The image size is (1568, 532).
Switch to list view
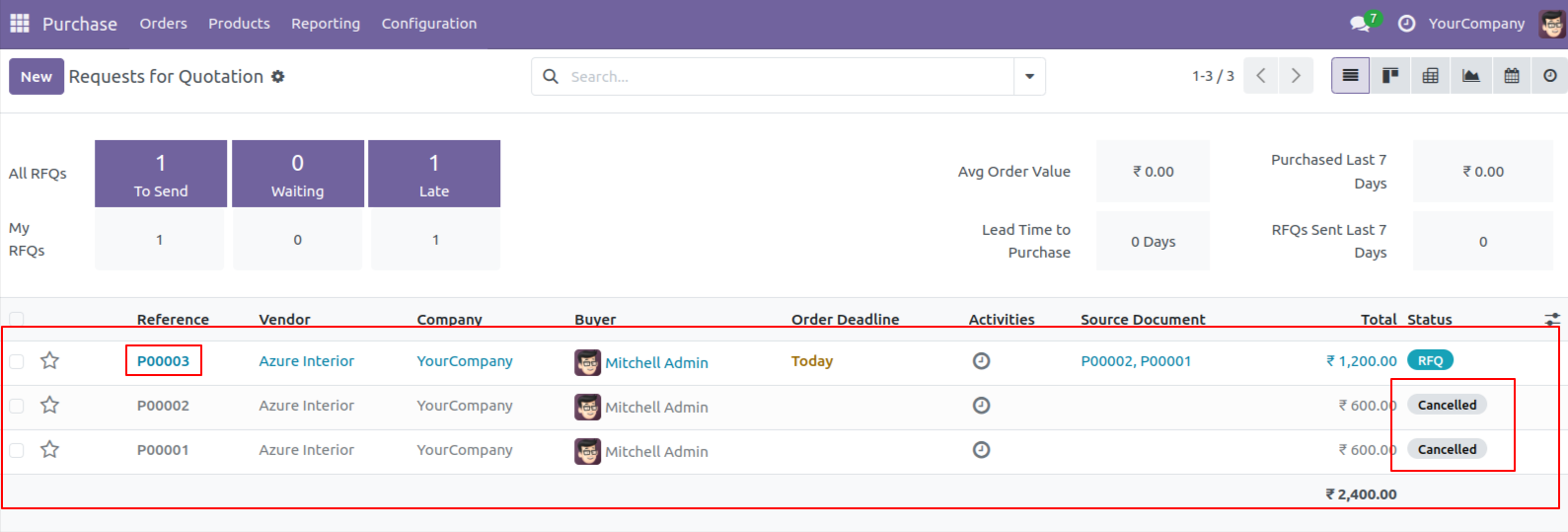pos(1351,76)
